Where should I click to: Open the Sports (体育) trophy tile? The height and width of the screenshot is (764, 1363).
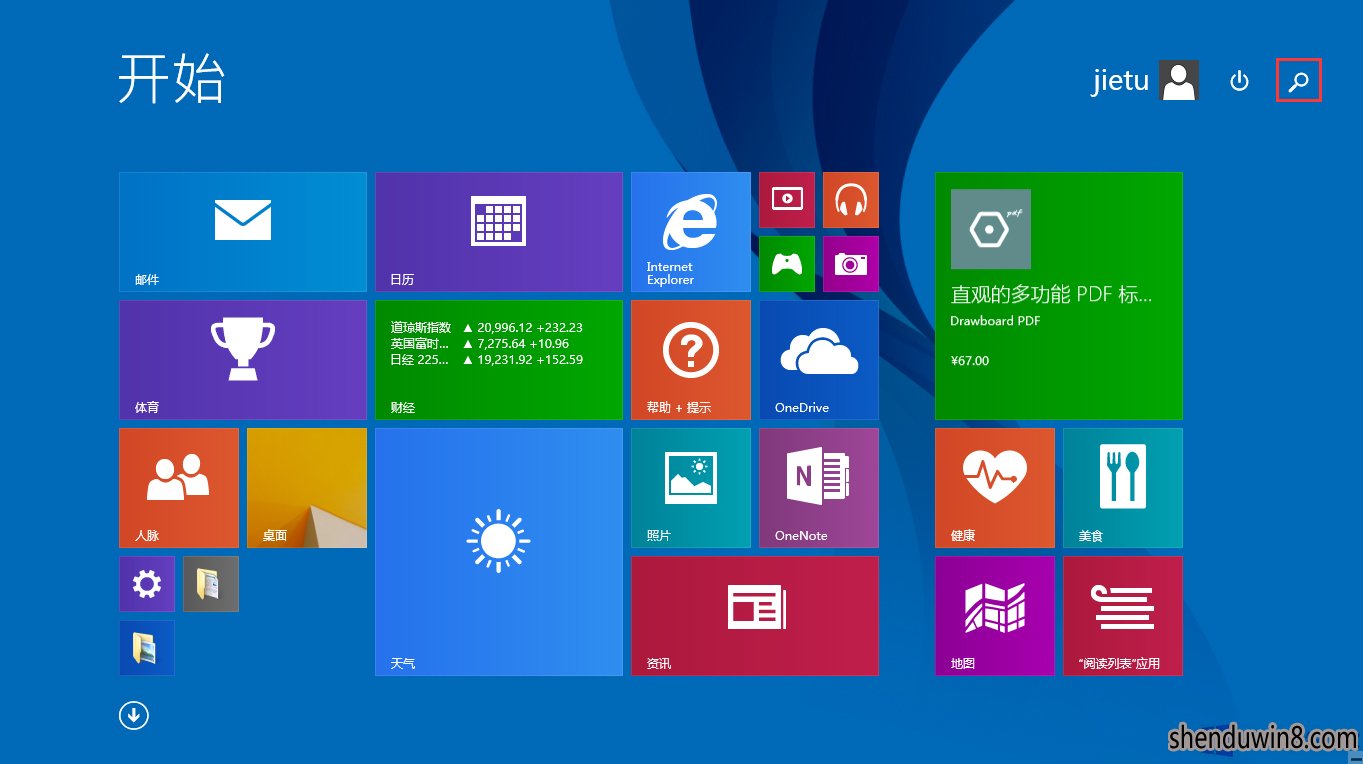pyautogui.click(x=243, y=360)
